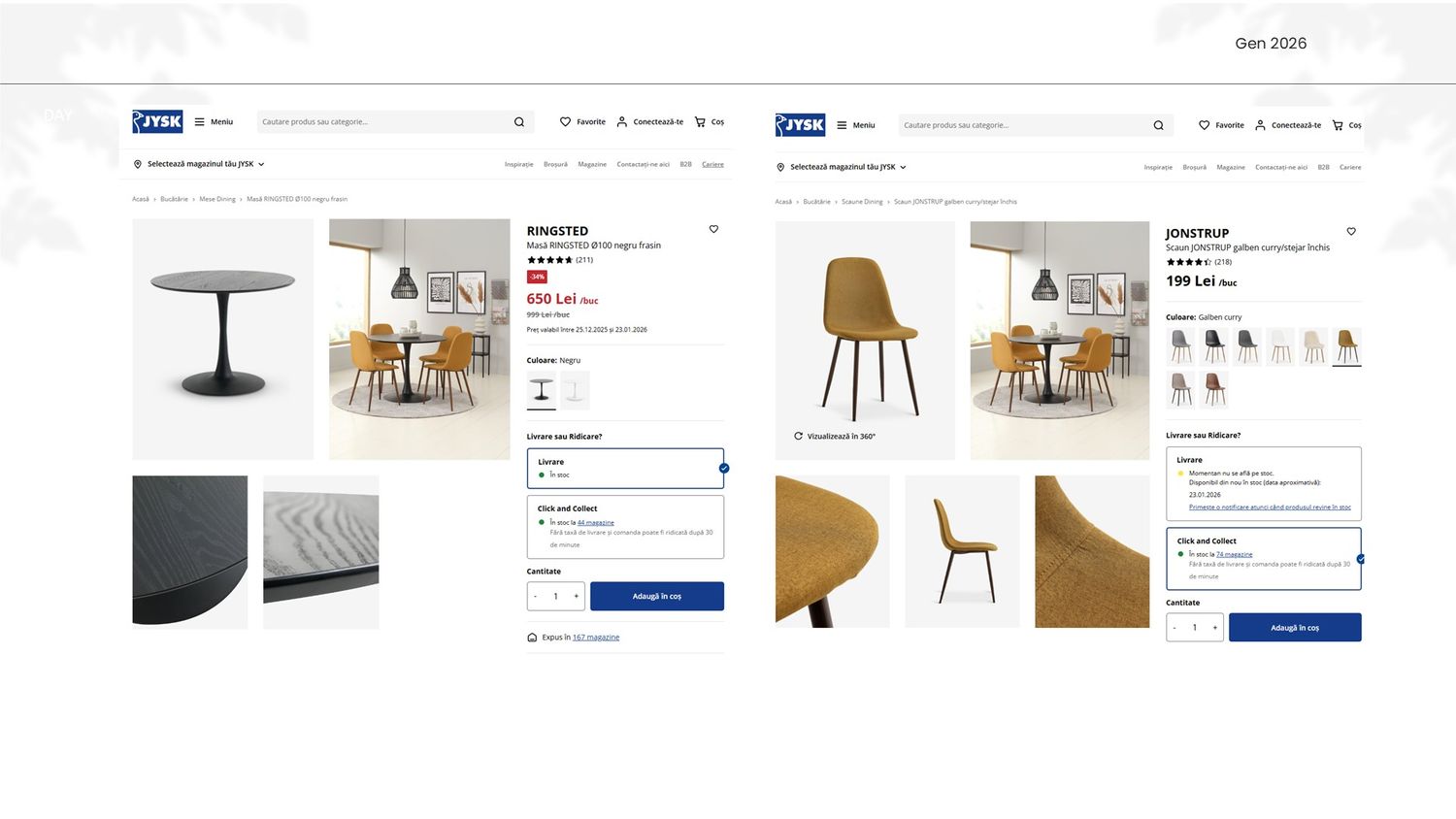Screen dimensions: 1456x819
Task: Expand Selectează magazinul tău JYSK dropdown on the right page
Action: 903,168
